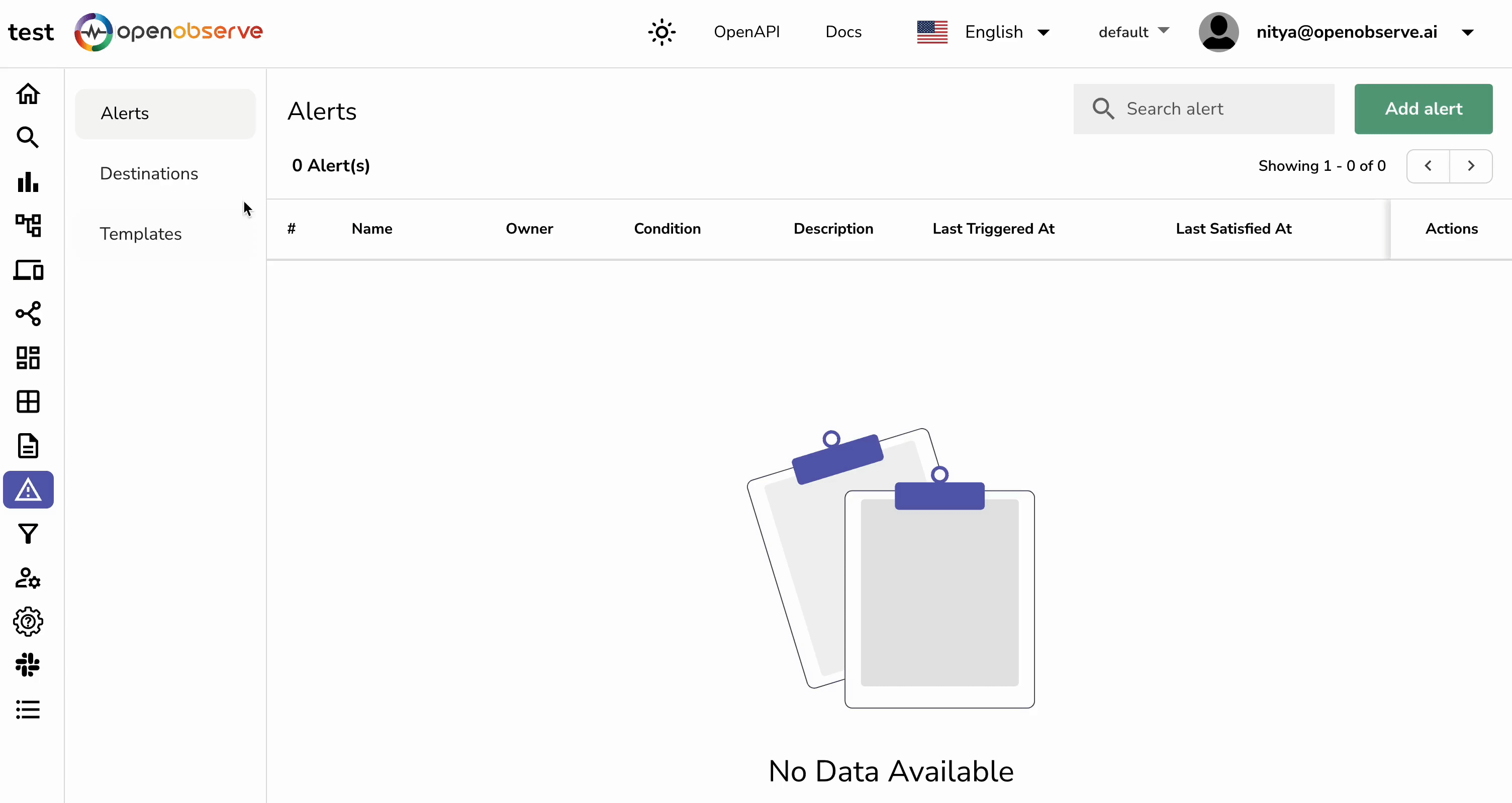Open RUM monitoring from the sidebar
Screen dimensions: 1512x803
tap(28, 270)
